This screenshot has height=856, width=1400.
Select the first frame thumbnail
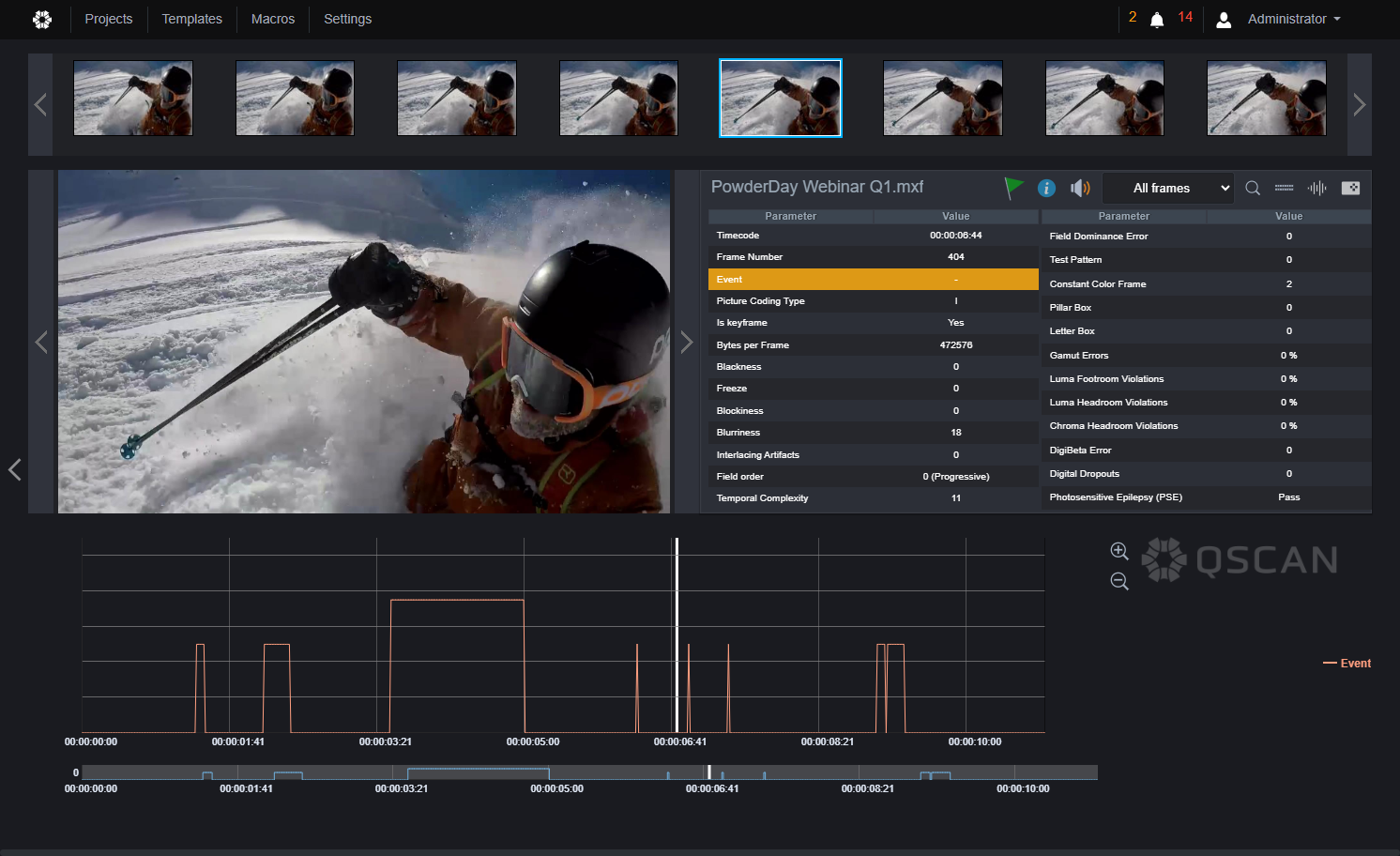tap(133, 99)
